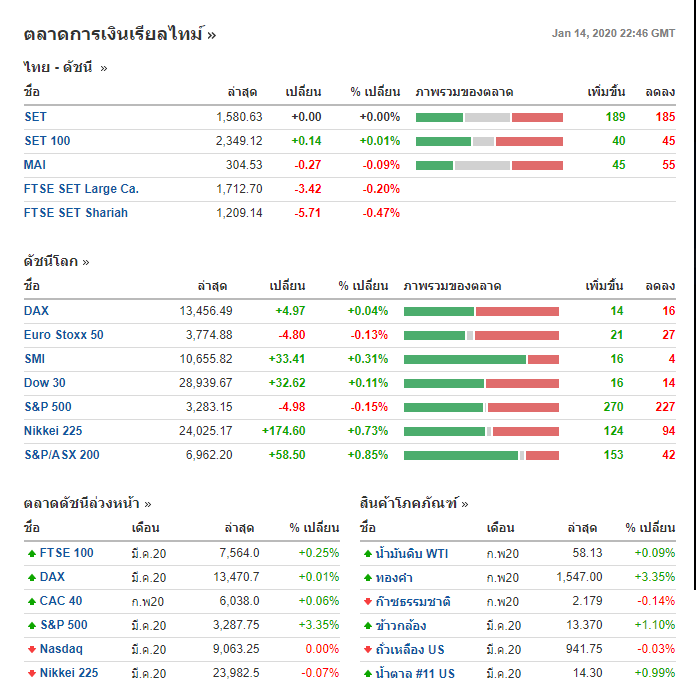Click the SMI market overview bar

coord(481,359)
